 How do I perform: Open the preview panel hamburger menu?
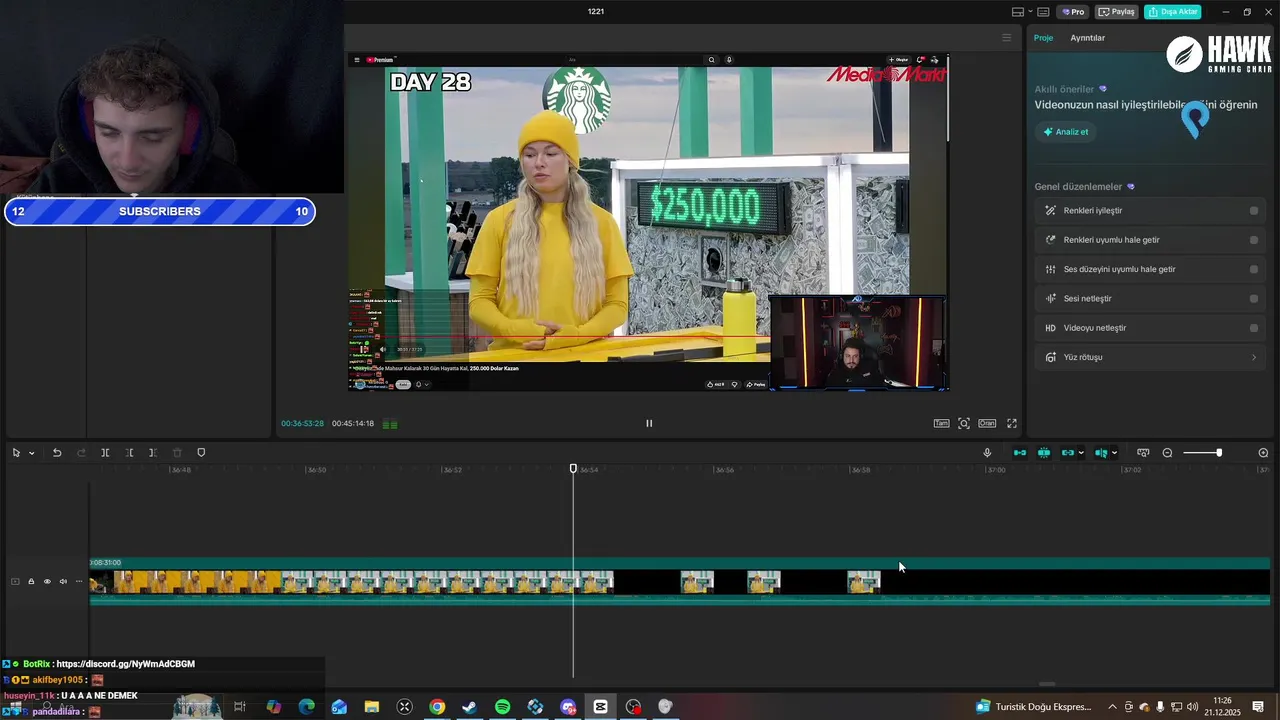click(x=1007, y=38)
